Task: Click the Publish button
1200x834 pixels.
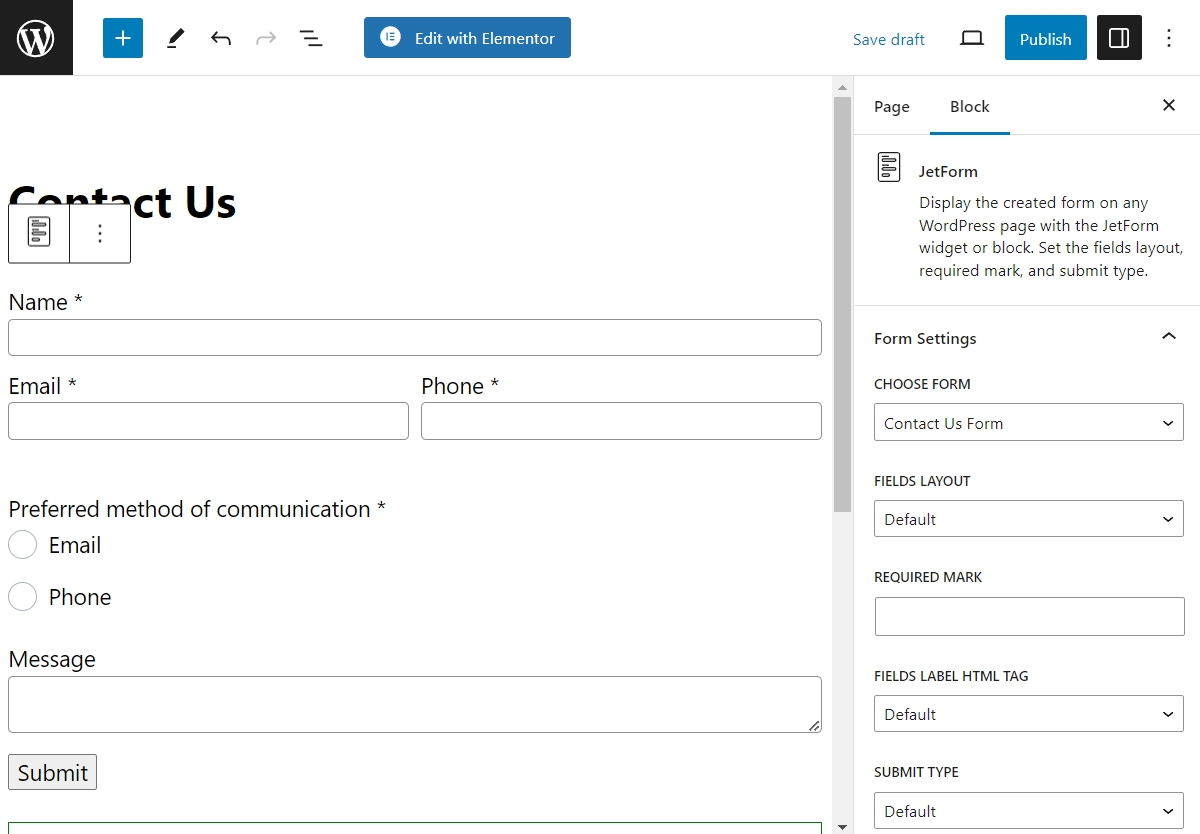Action: (1045, 38)
